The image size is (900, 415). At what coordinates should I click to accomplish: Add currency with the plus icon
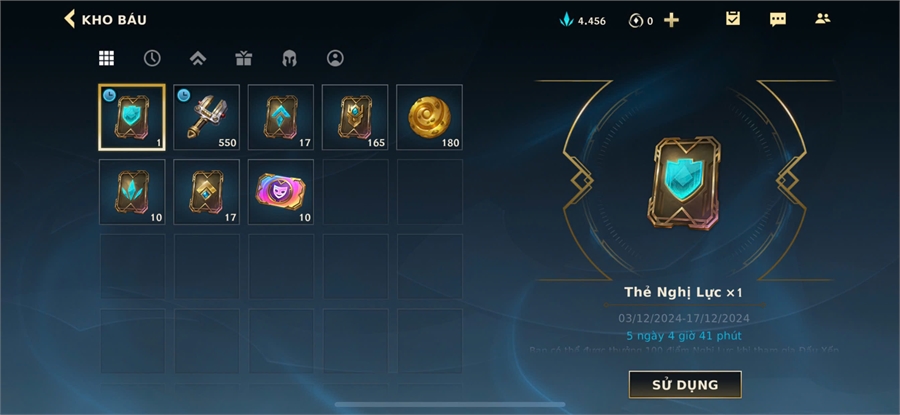tap(671, 20)
